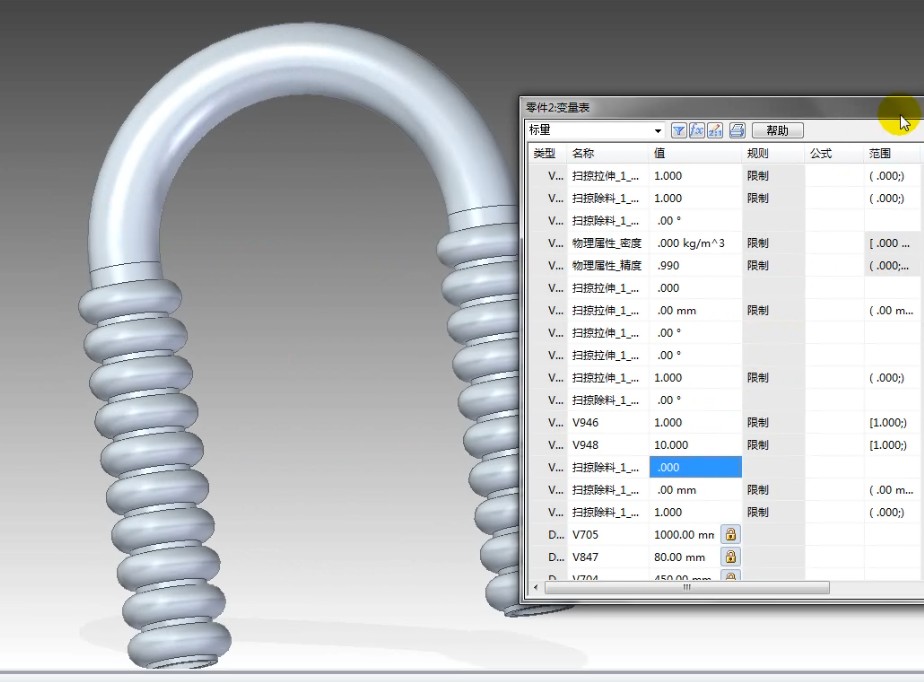
Task: Click the variable rule editor icon
Action: coord(715,130)
